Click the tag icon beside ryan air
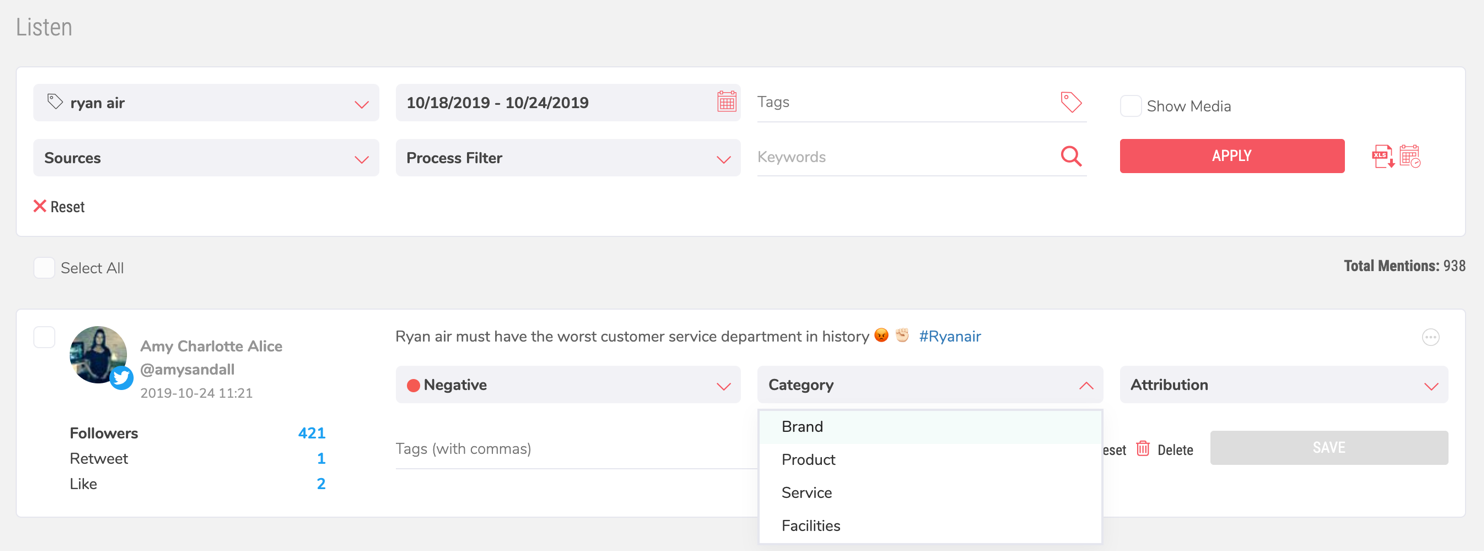 (55, 102)
